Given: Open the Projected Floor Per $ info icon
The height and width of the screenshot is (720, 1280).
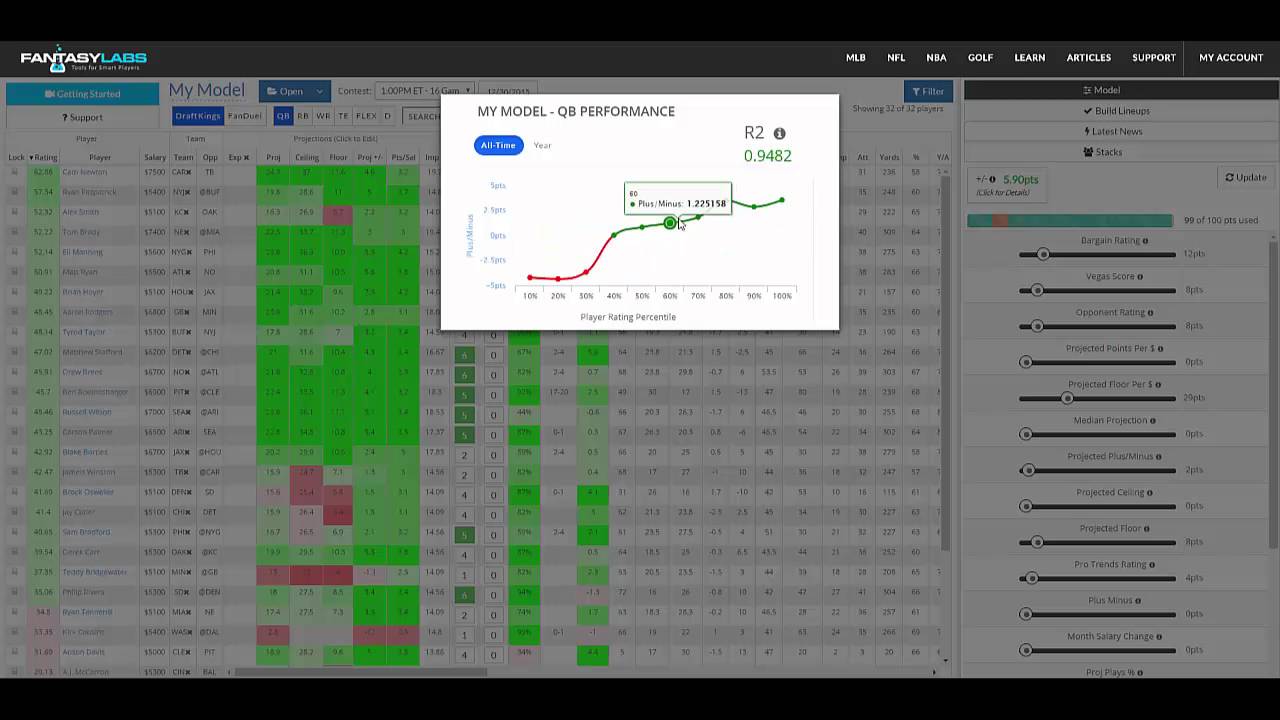Looking at the screenshot, I should point(1160,385).
